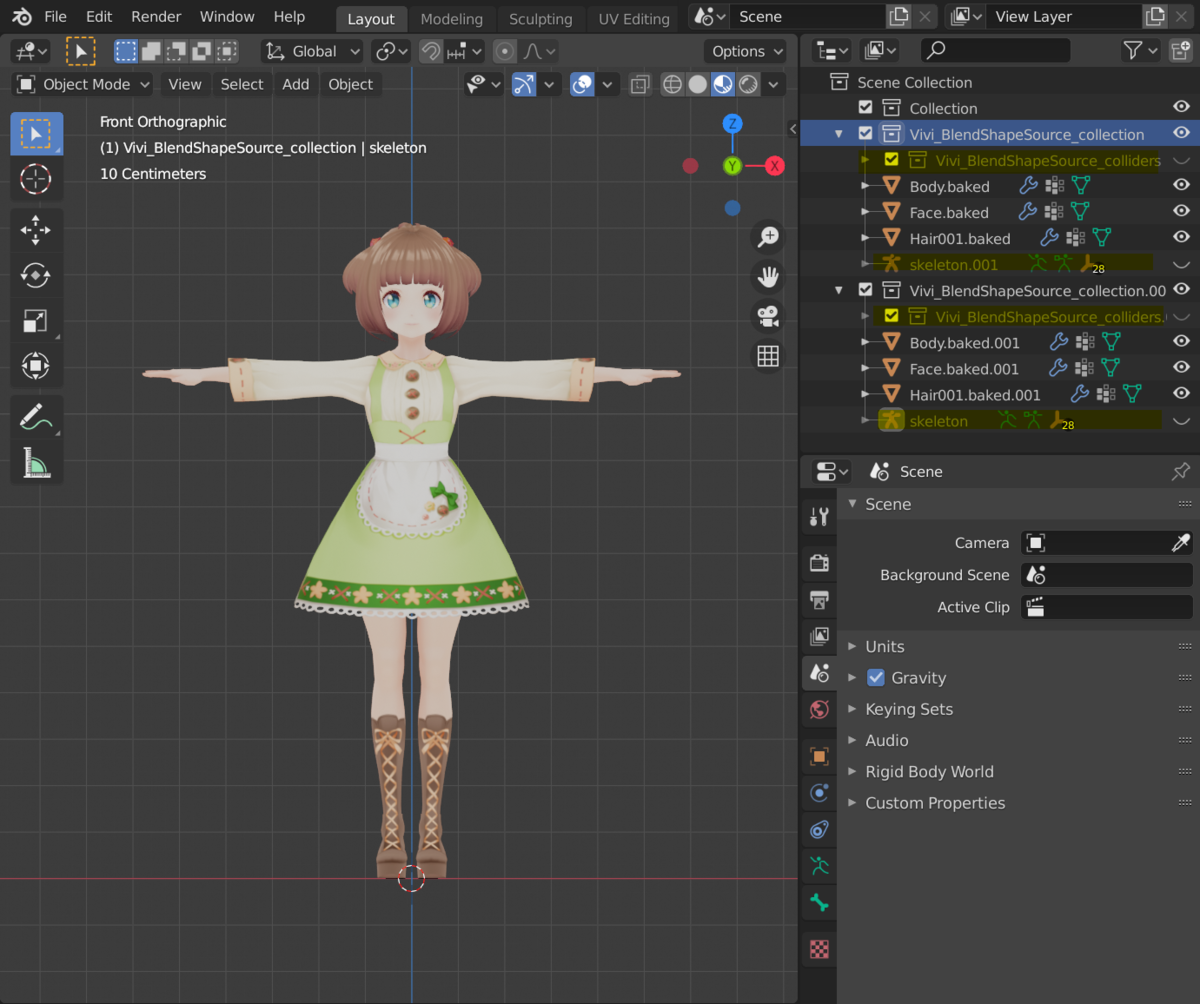Open the Options dropdown
1200x1004 pixels.
click(x=748, y=51)
